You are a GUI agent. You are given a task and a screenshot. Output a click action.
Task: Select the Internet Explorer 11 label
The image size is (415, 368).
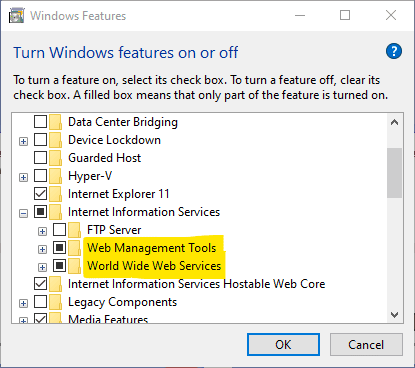point(119,194)
